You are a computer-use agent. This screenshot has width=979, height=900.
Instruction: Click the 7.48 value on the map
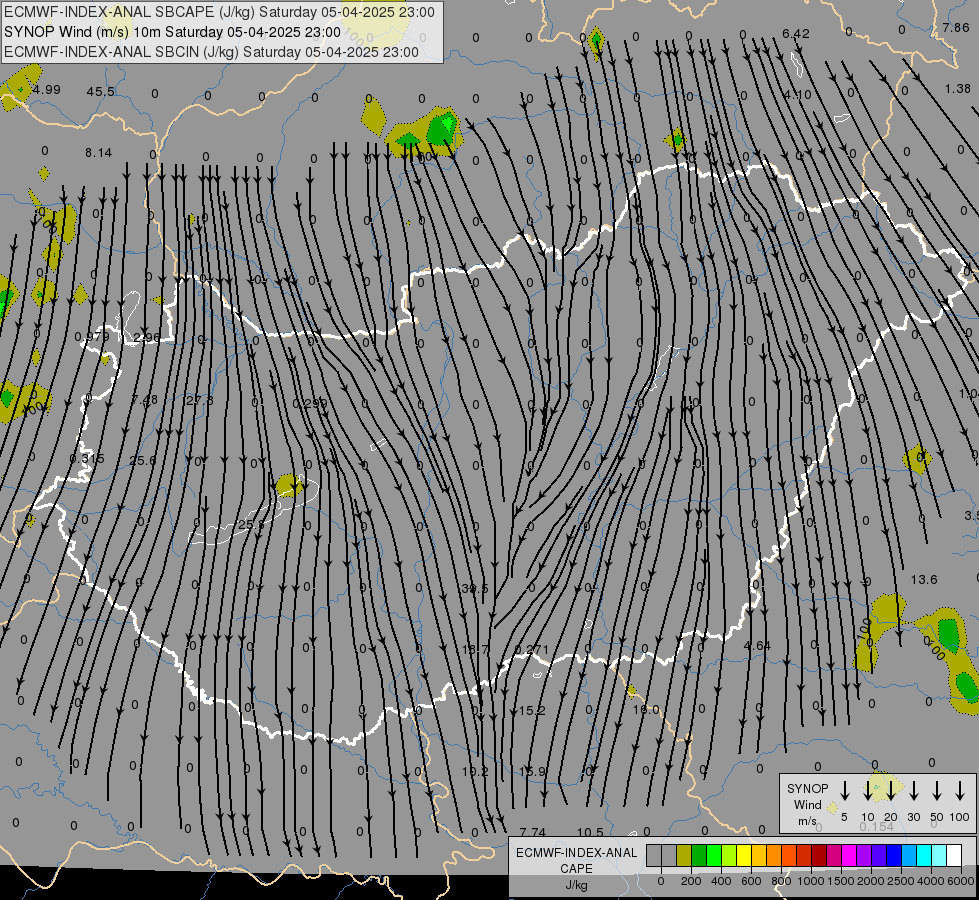(144, 399)
